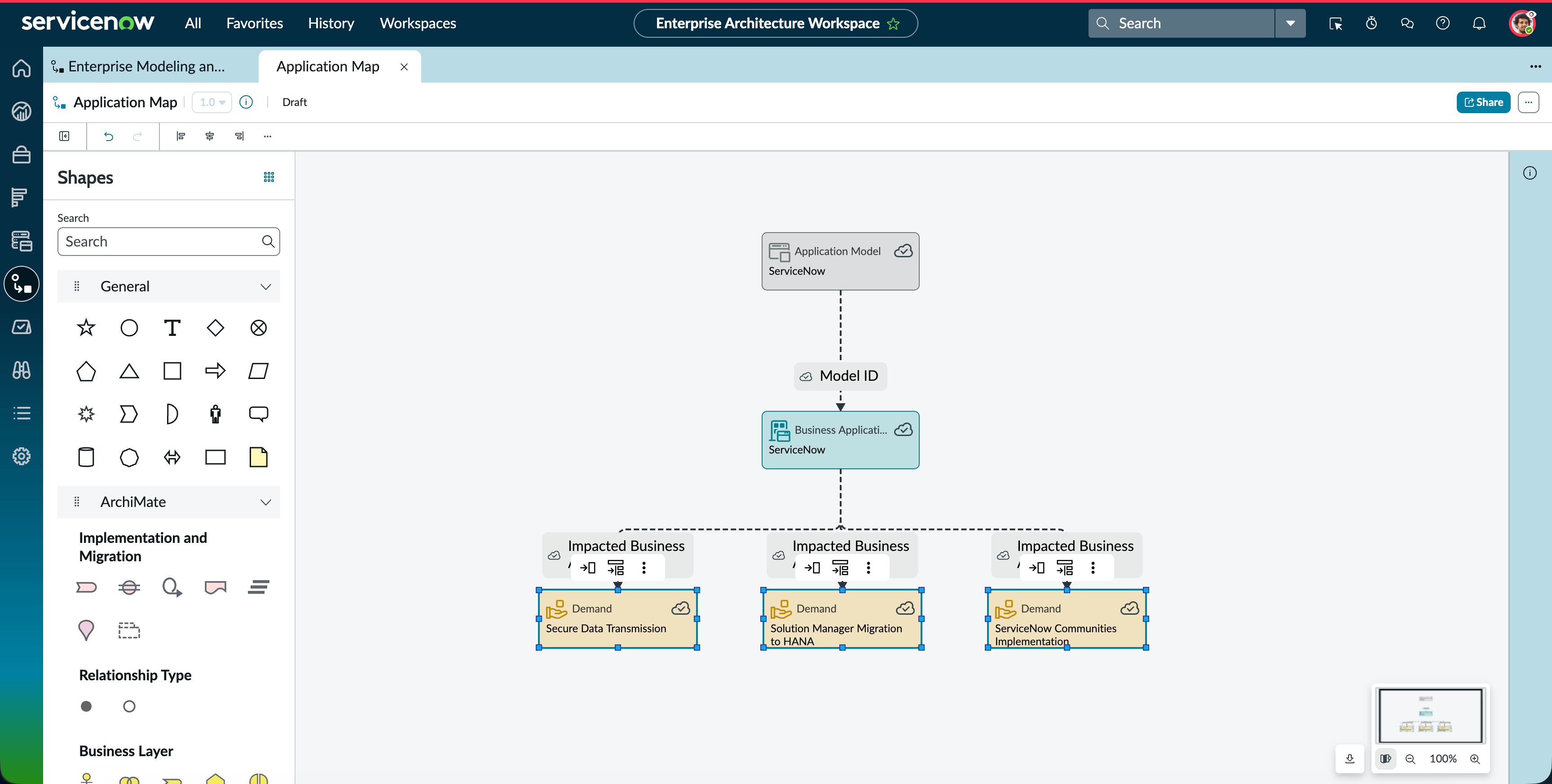1552x784 pixels.
Task: Select the cylinder shape
Action: point(86,458)
